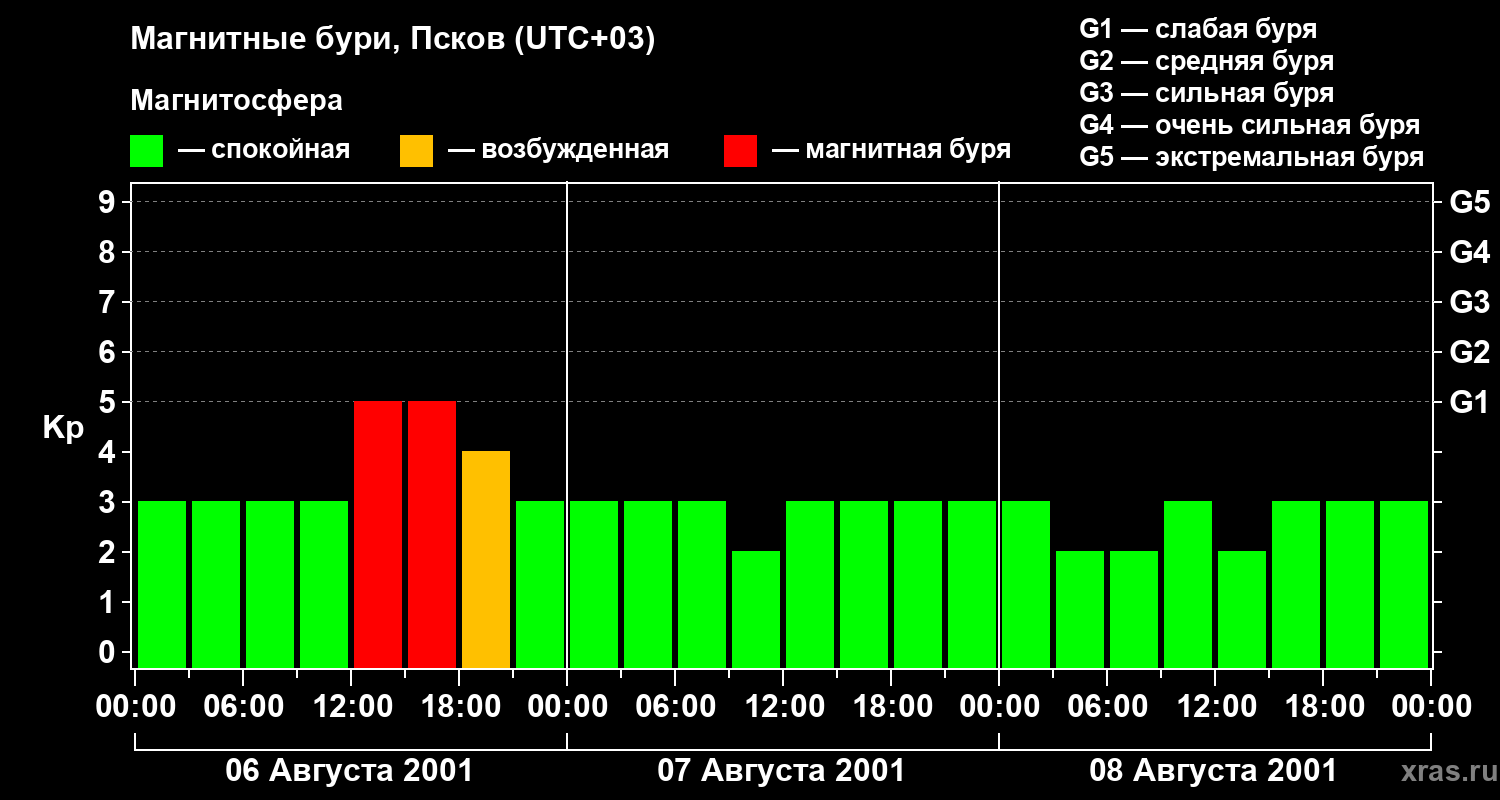
Task: Click the 'G4 — очень сильная буря' legend line
Action: coord(1250,125)
